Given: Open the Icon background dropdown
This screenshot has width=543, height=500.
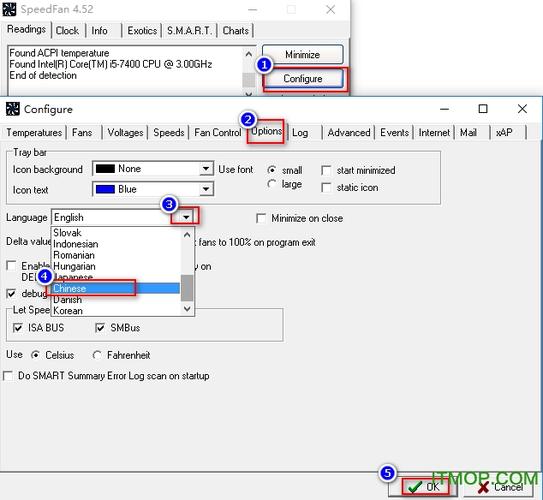Looking at the screenshot, I should pyautogui.click(x=206, y=169).
